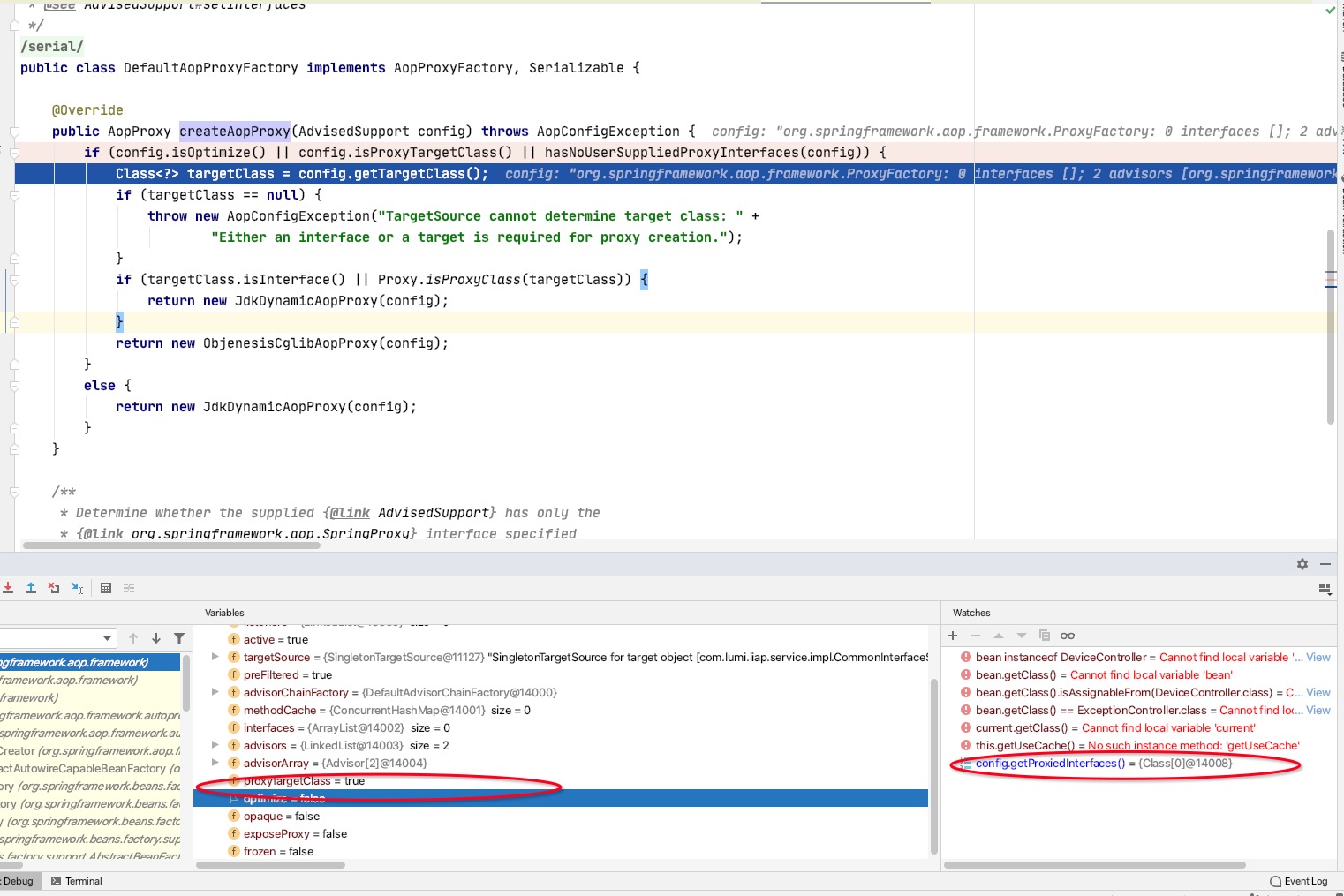Collapse the Javadoc '/**' comment fold marker

click(x=14, y=492)
